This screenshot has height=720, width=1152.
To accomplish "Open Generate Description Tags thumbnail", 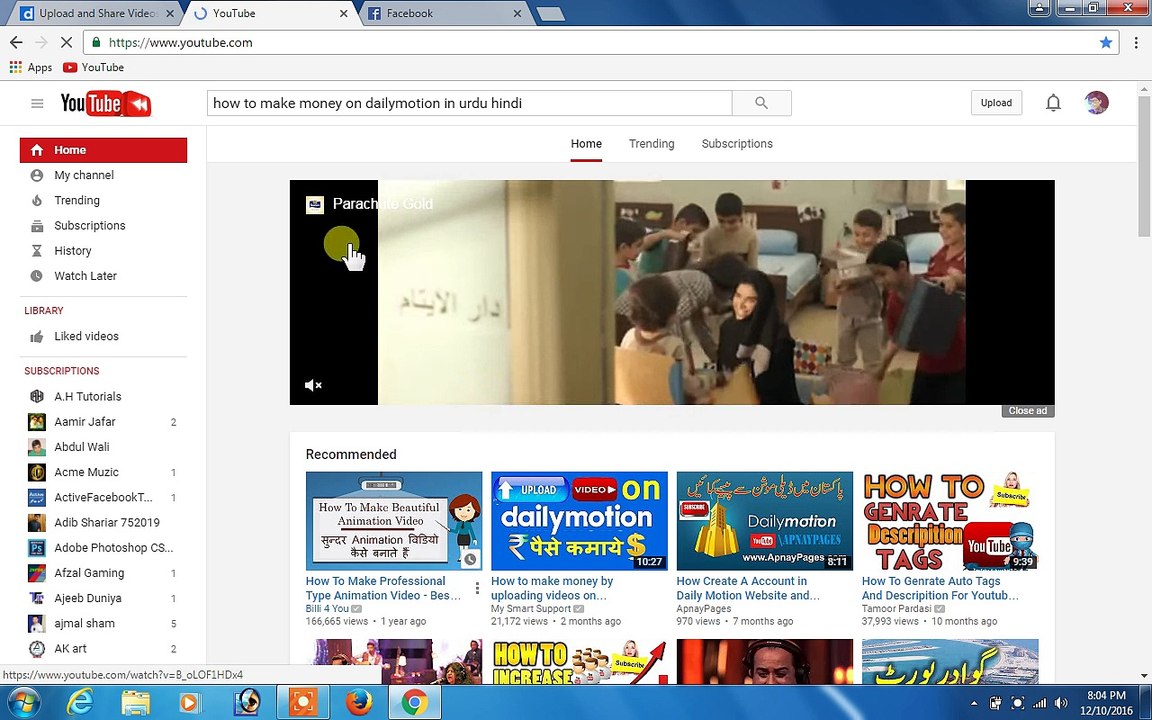I will 950,521.
